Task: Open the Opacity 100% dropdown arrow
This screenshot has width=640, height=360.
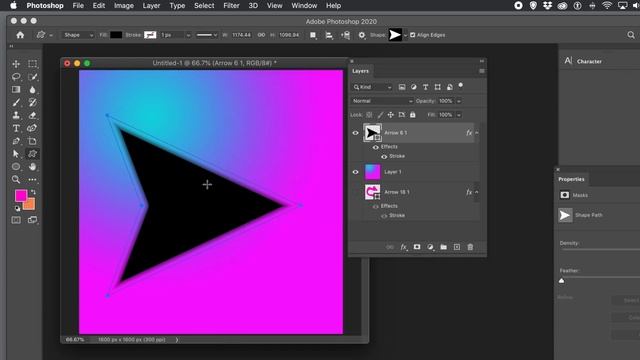Action: (x=459, y=101)
